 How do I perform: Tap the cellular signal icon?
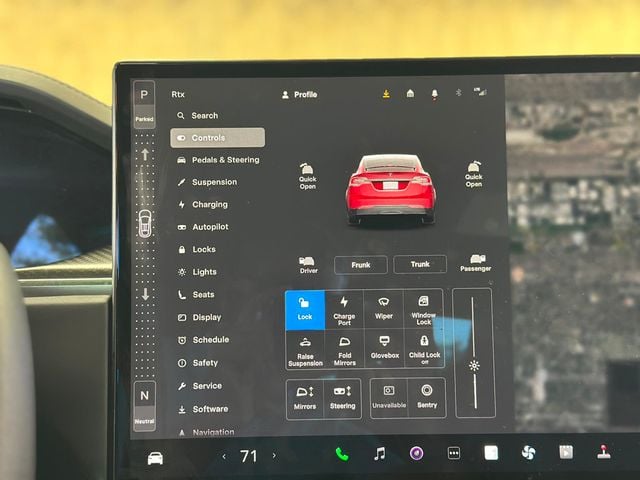(480, 92)
